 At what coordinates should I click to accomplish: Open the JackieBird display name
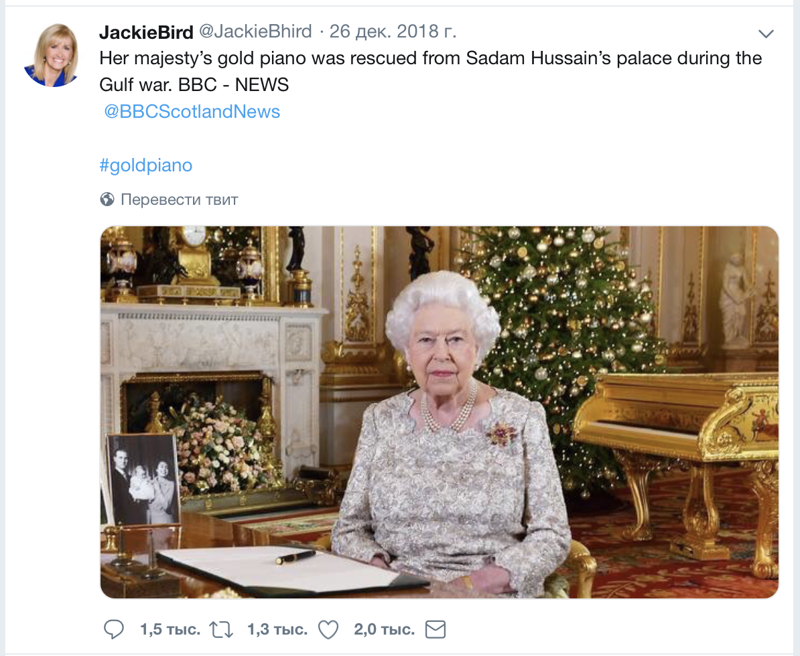point(146,32)
